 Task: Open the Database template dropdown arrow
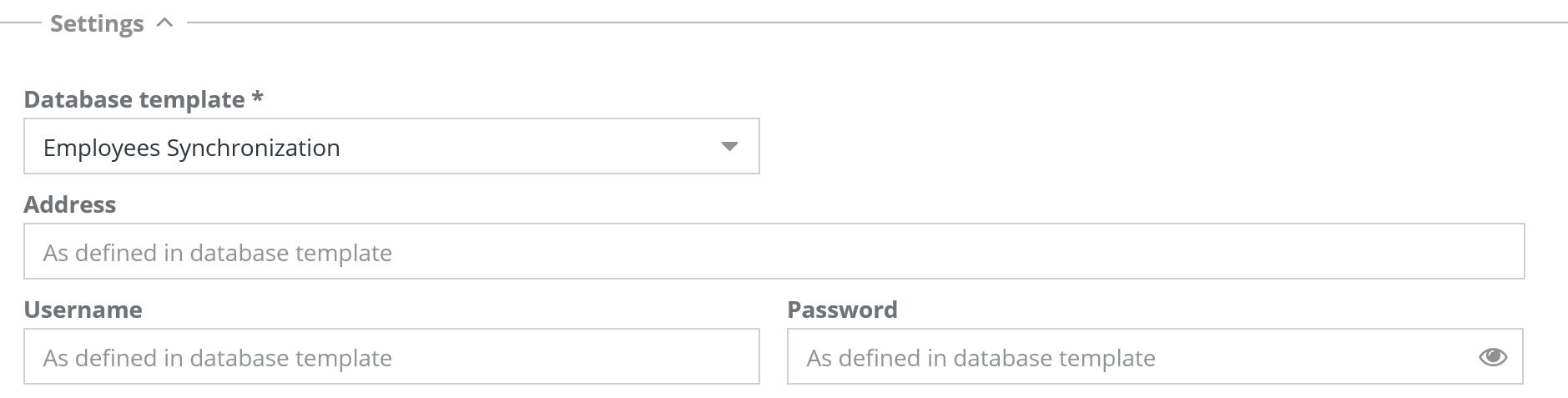point(729,147)
